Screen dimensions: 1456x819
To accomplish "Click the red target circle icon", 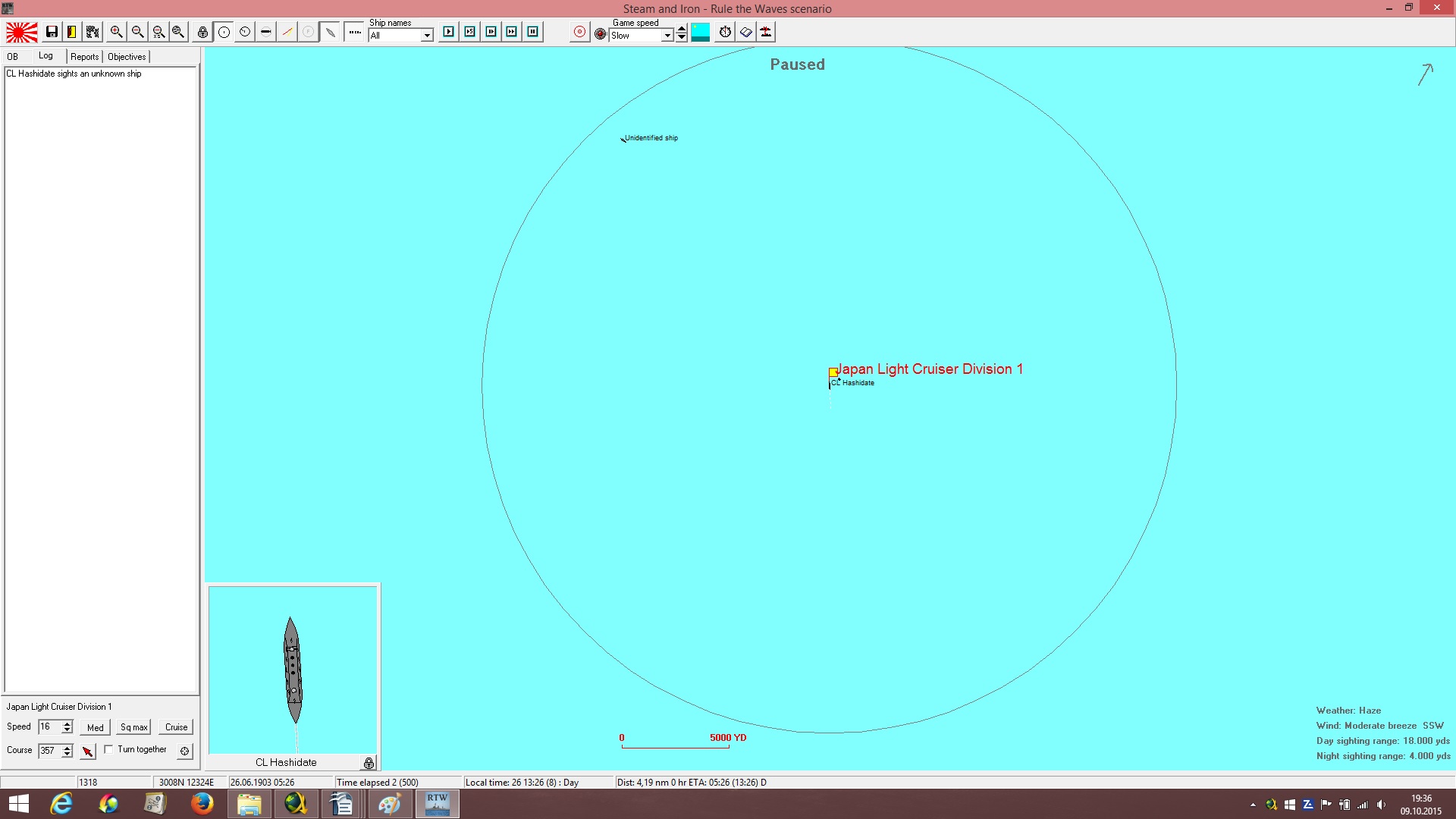I will [x=579, y=32].
